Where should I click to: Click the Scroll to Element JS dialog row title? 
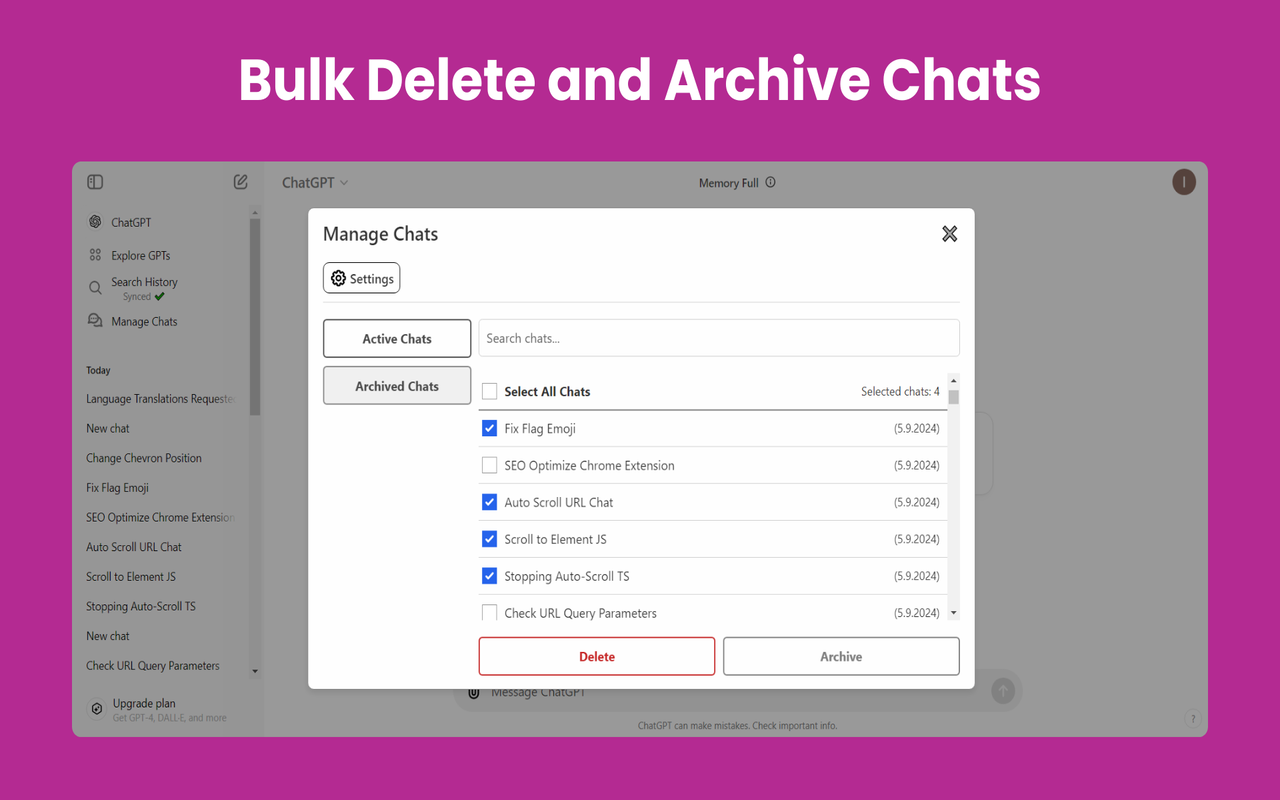555,539
